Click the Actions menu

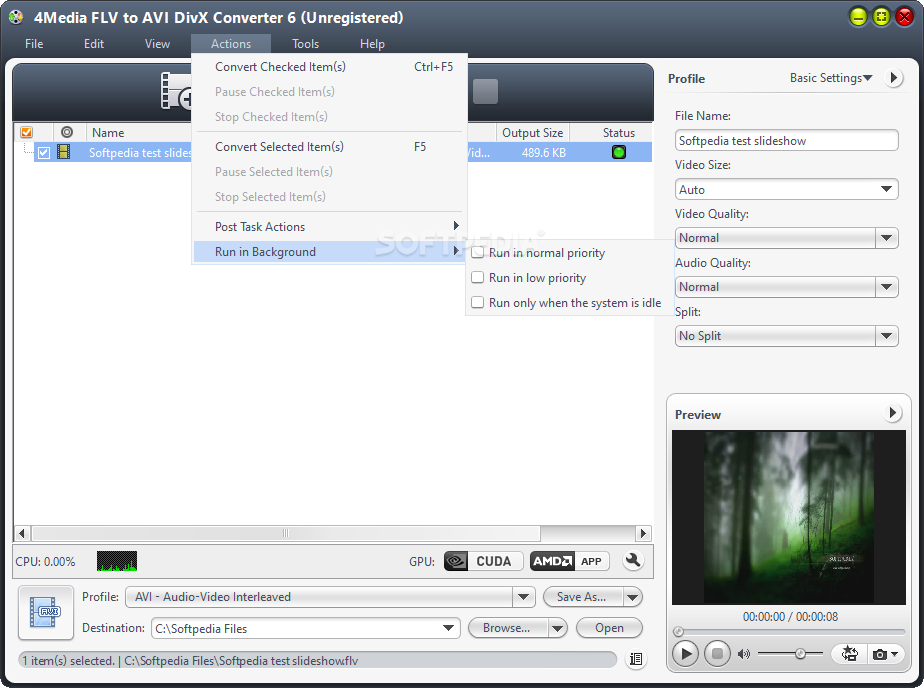click(231, 44)
